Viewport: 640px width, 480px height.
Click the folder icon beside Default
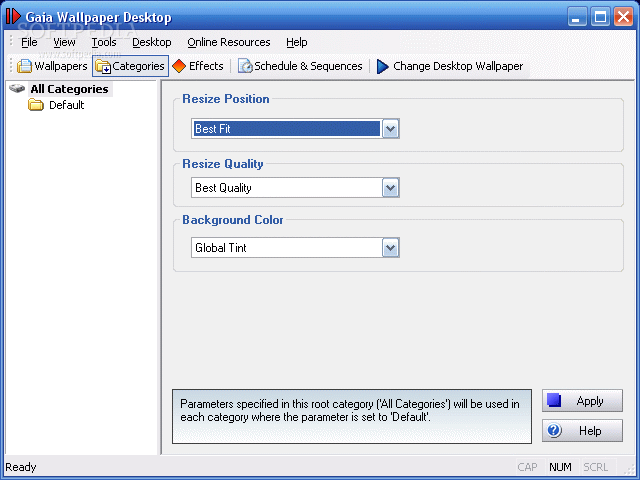[x=36, y=105]
